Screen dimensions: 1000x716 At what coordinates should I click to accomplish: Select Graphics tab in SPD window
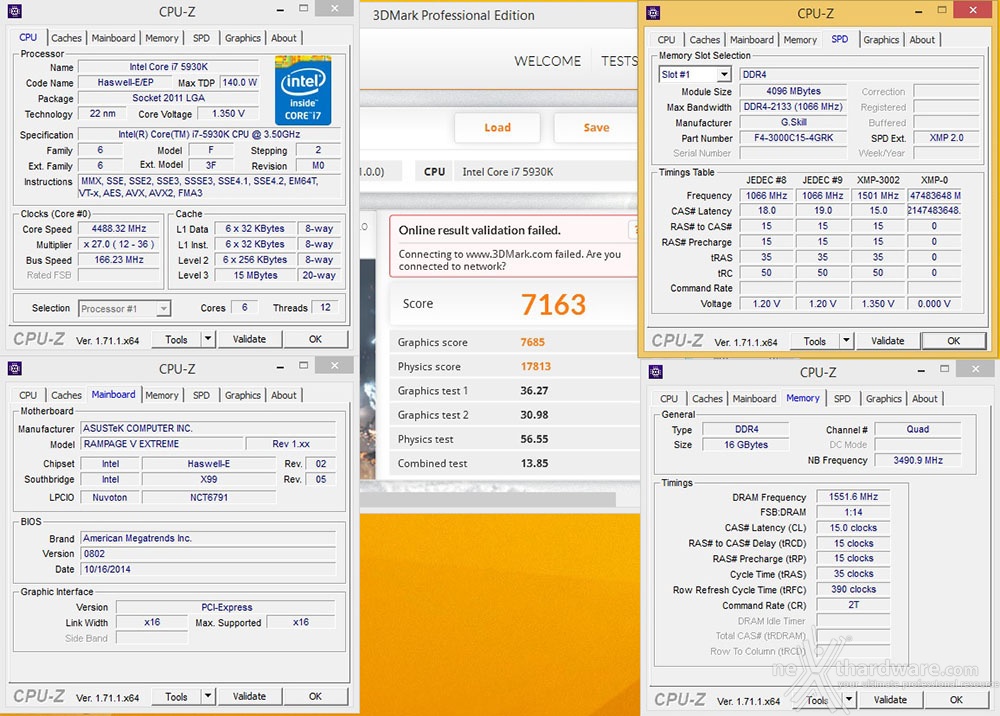coord(881,40)
